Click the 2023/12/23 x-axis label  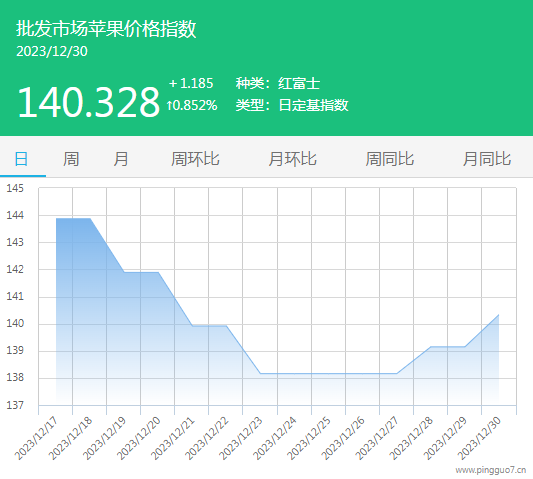241,439
